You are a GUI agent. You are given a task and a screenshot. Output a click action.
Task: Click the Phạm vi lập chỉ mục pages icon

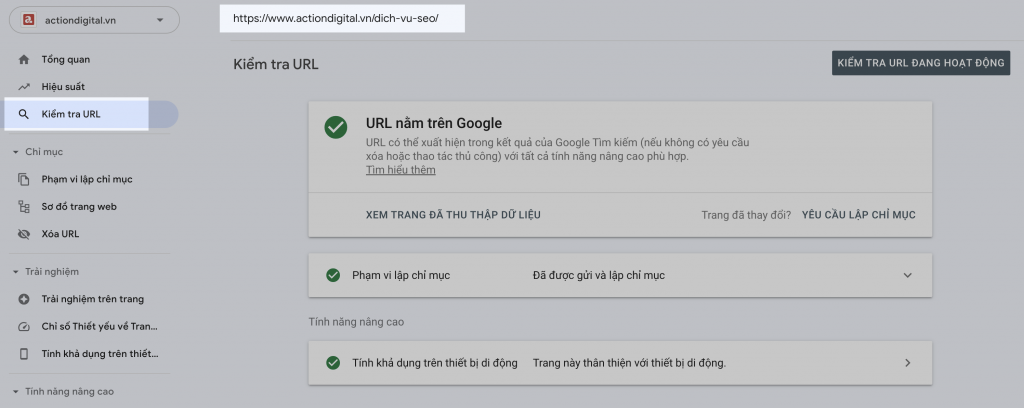point(24,180)
